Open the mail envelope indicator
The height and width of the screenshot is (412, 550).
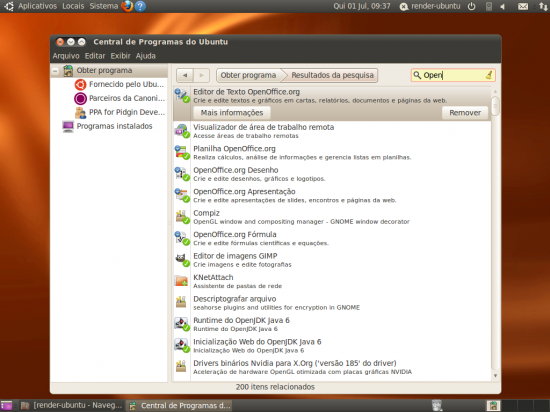point(523,6)
